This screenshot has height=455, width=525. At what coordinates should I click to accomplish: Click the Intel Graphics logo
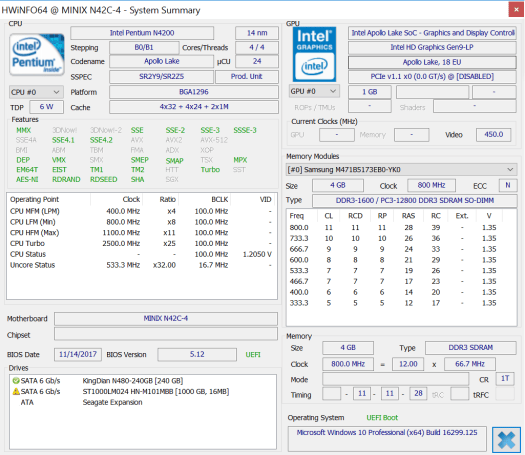pos(314,54)
